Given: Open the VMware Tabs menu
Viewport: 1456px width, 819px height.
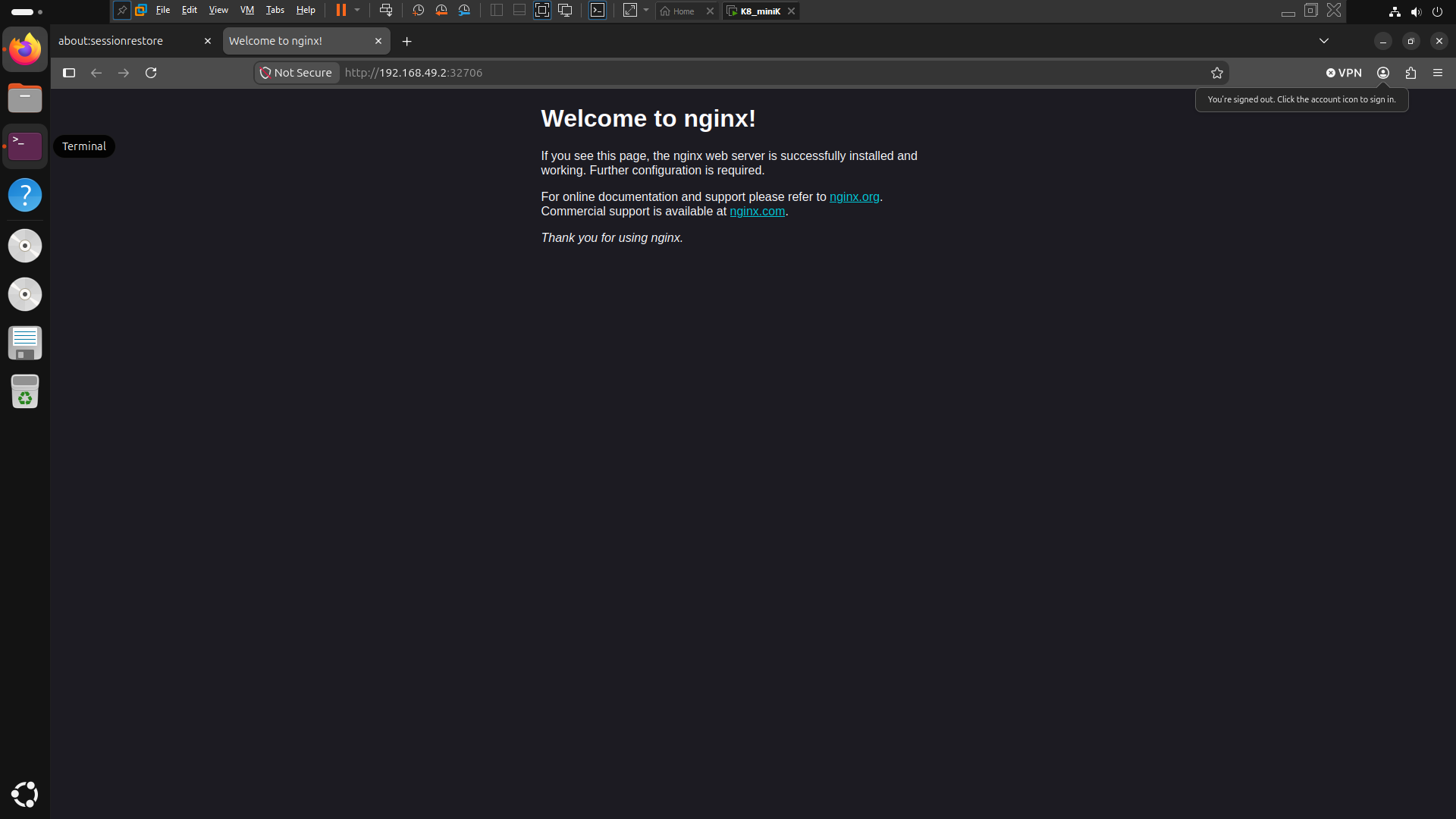Looking at the screenshot, I should point(275,11).
